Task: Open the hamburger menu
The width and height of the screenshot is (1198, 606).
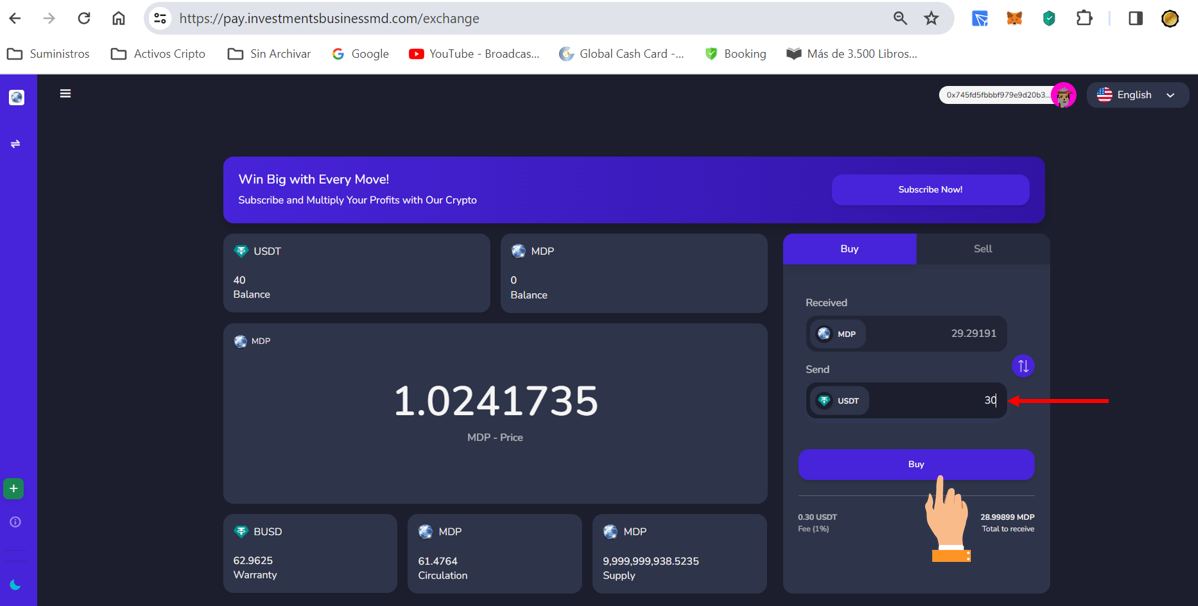Action: click(x=65, y=94)
